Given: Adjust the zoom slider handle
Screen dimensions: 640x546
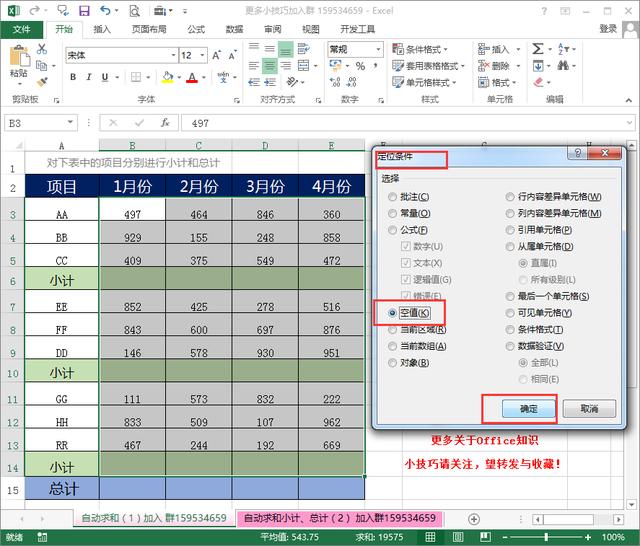Looking at the screenshot, I should pos(546,537).
